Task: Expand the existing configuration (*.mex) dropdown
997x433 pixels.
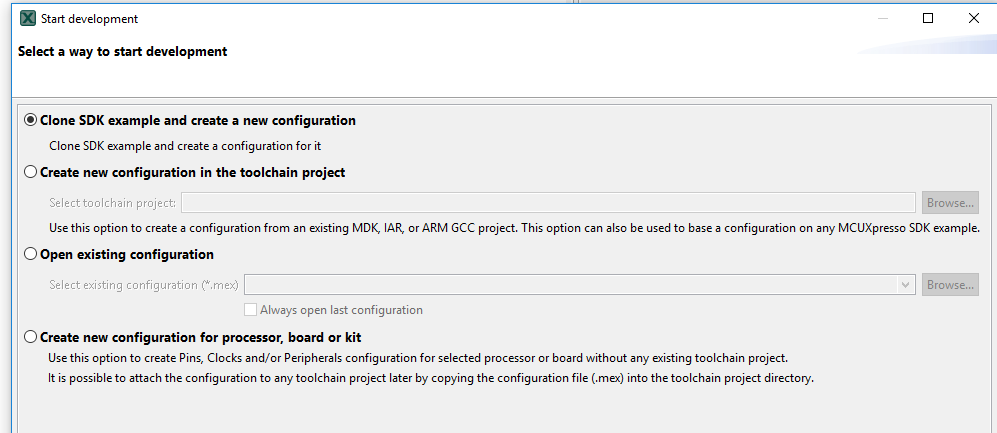Action: pos(906,285)
